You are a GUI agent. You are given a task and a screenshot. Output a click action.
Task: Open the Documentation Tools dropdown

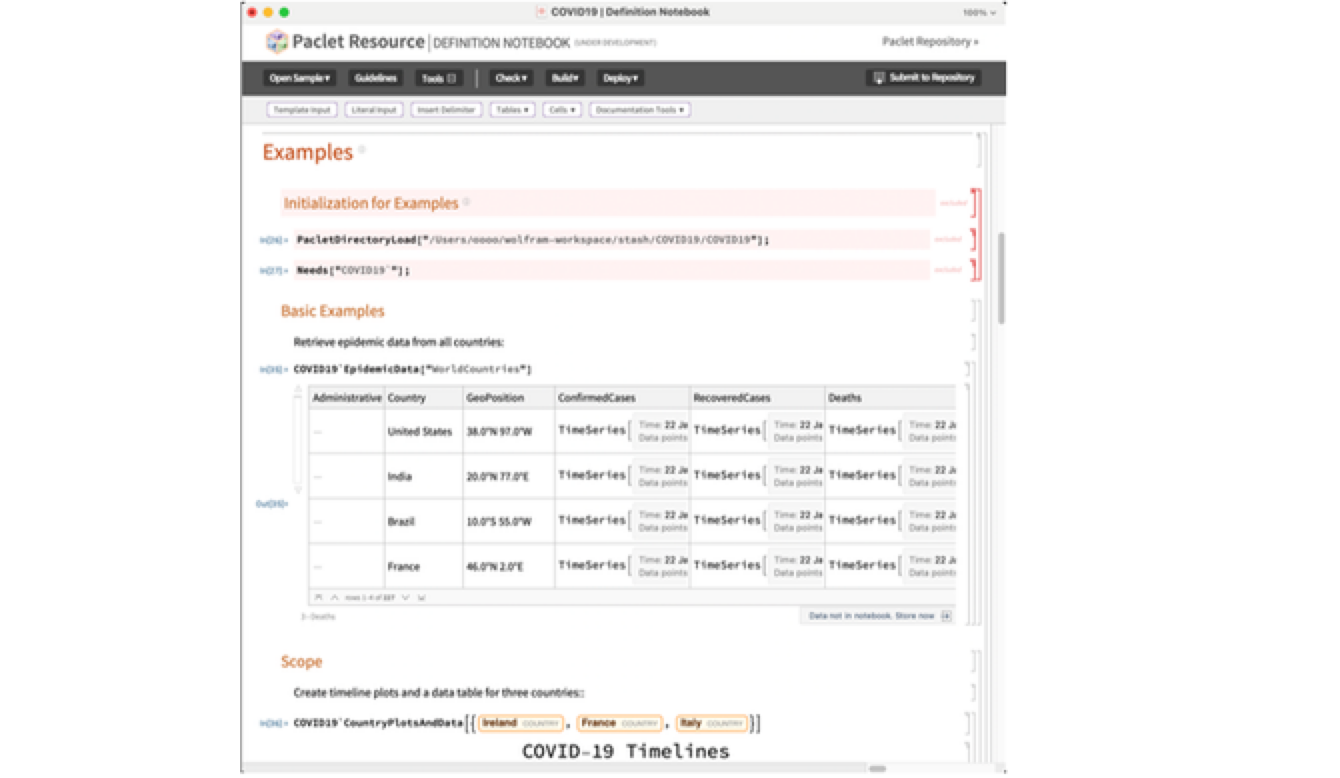[640, 110]
